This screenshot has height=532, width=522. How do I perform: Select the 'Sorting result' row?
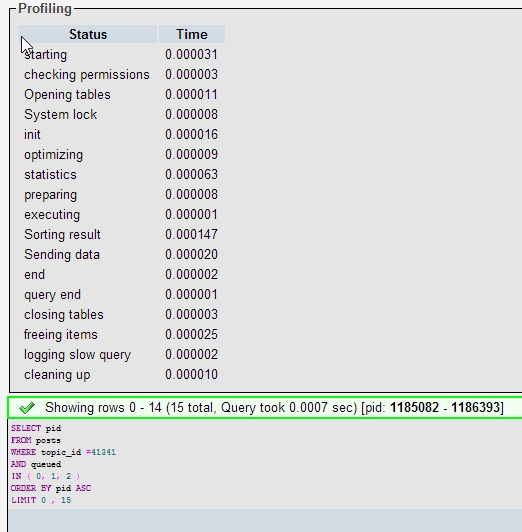[121, 235]
